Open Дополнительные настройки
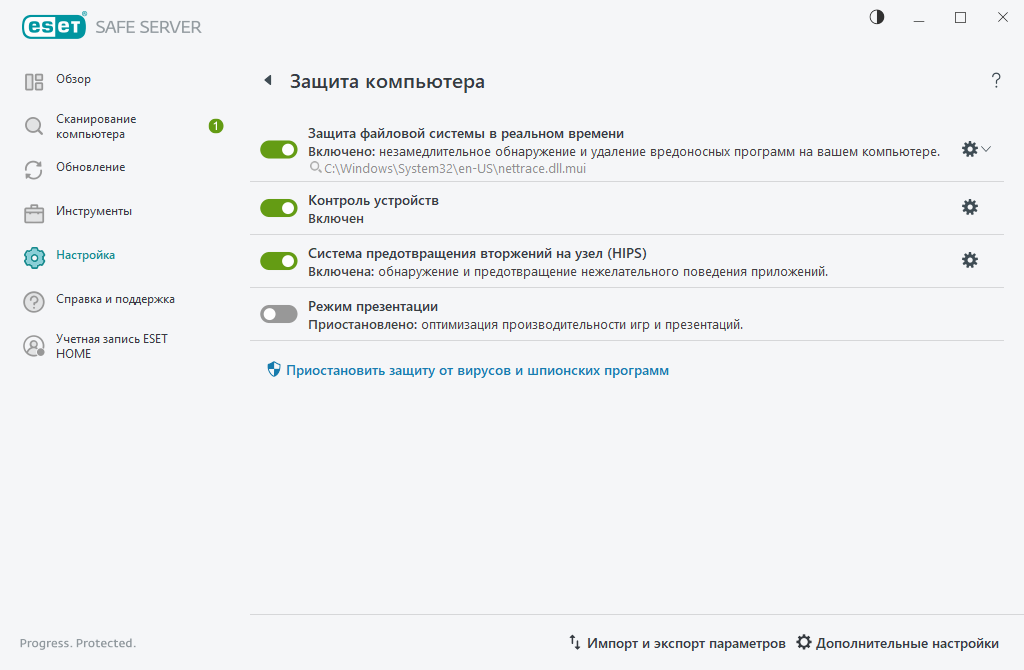The height and width of the screenshot is (670, 1024). (903, 643)
